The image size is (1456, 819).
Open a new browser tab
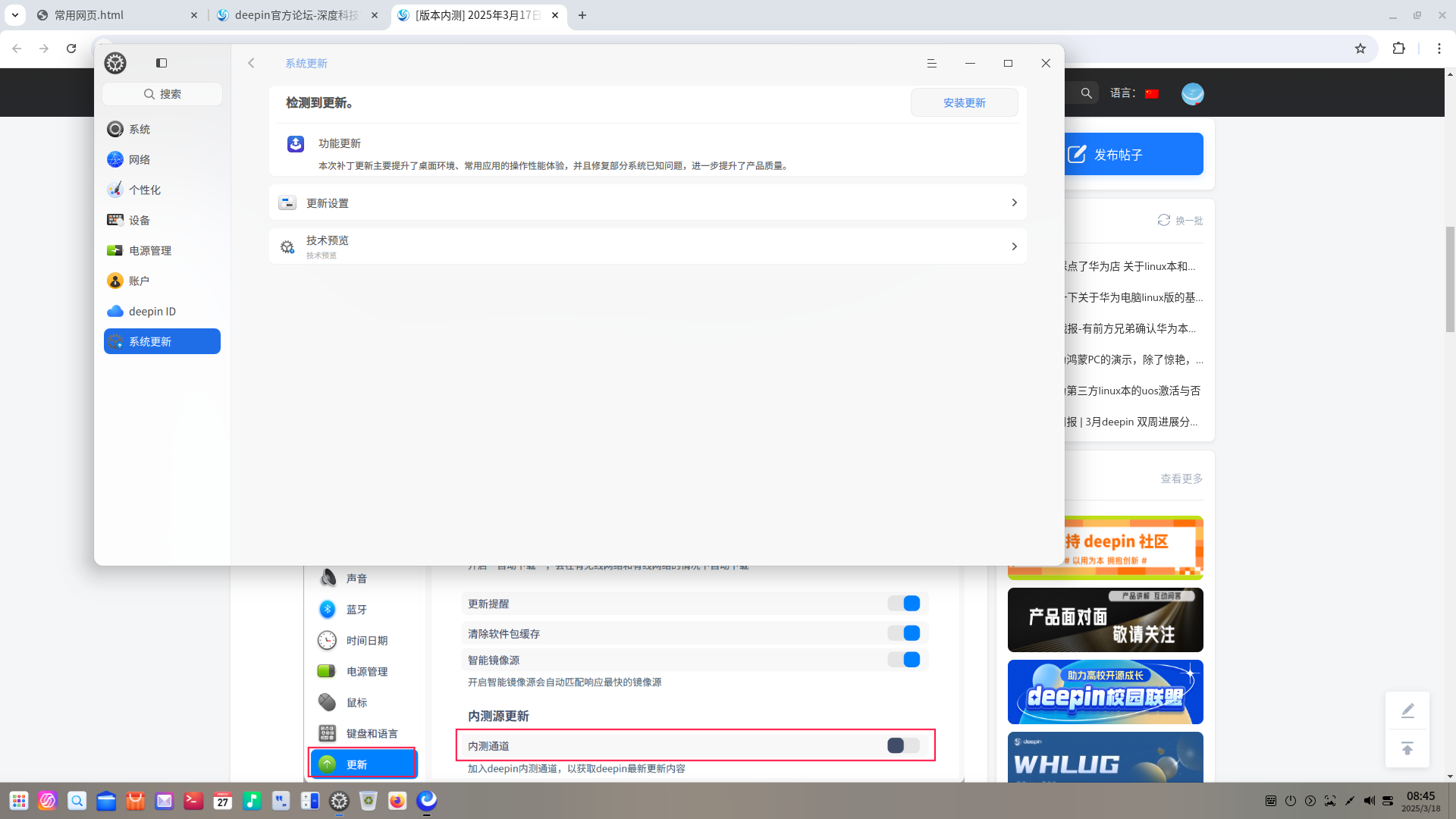coord(582,15)
